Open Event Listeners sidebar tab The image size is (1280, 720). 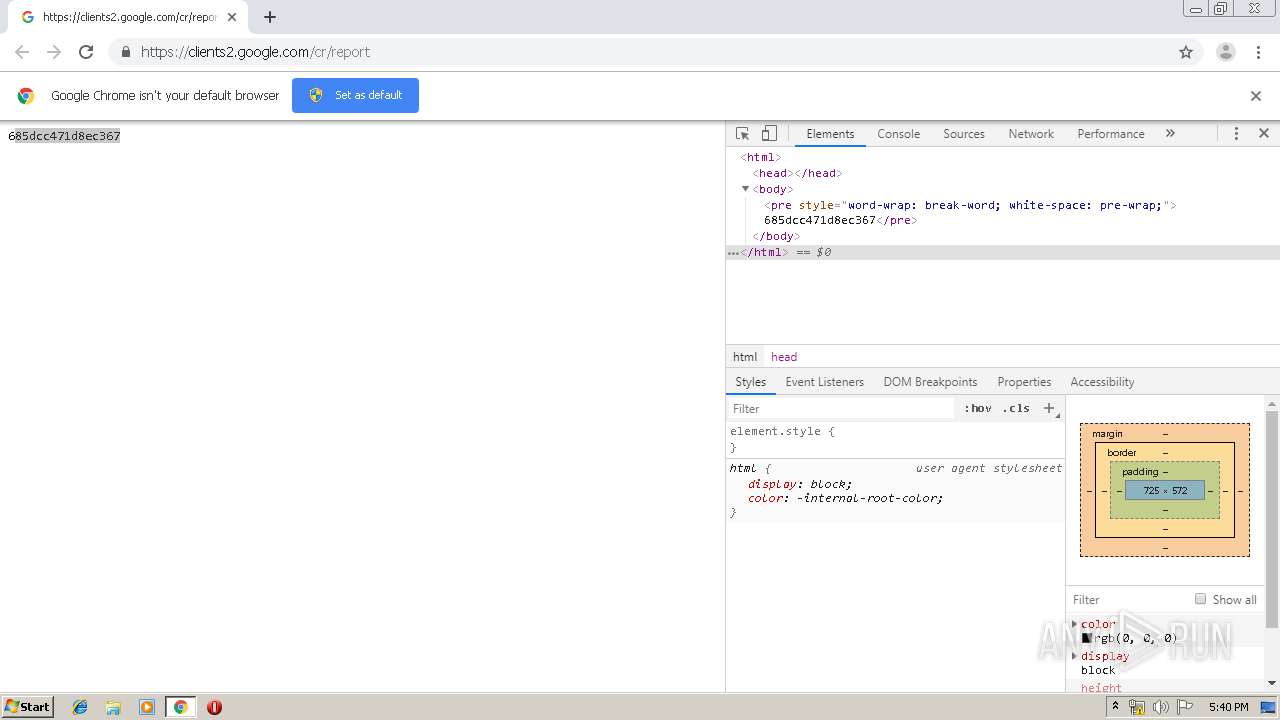point(824,382)
